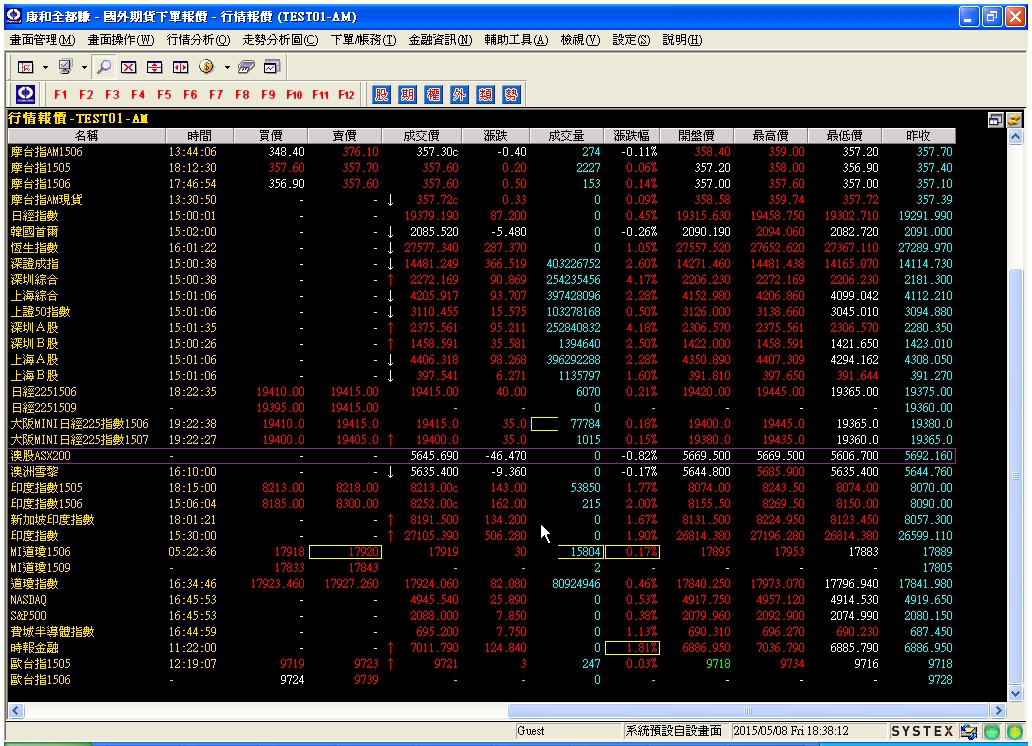Click the red X close-frame toolbar icon
The image size is (1032, 746).
coord(129,67)
